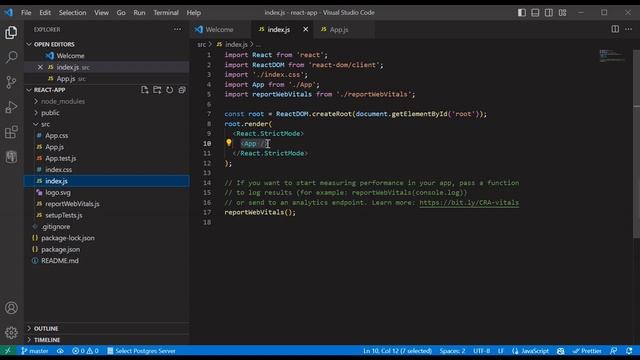The image size is (640, 360).
Task: Toggle the primary side bar
Action: pos(522,13)
